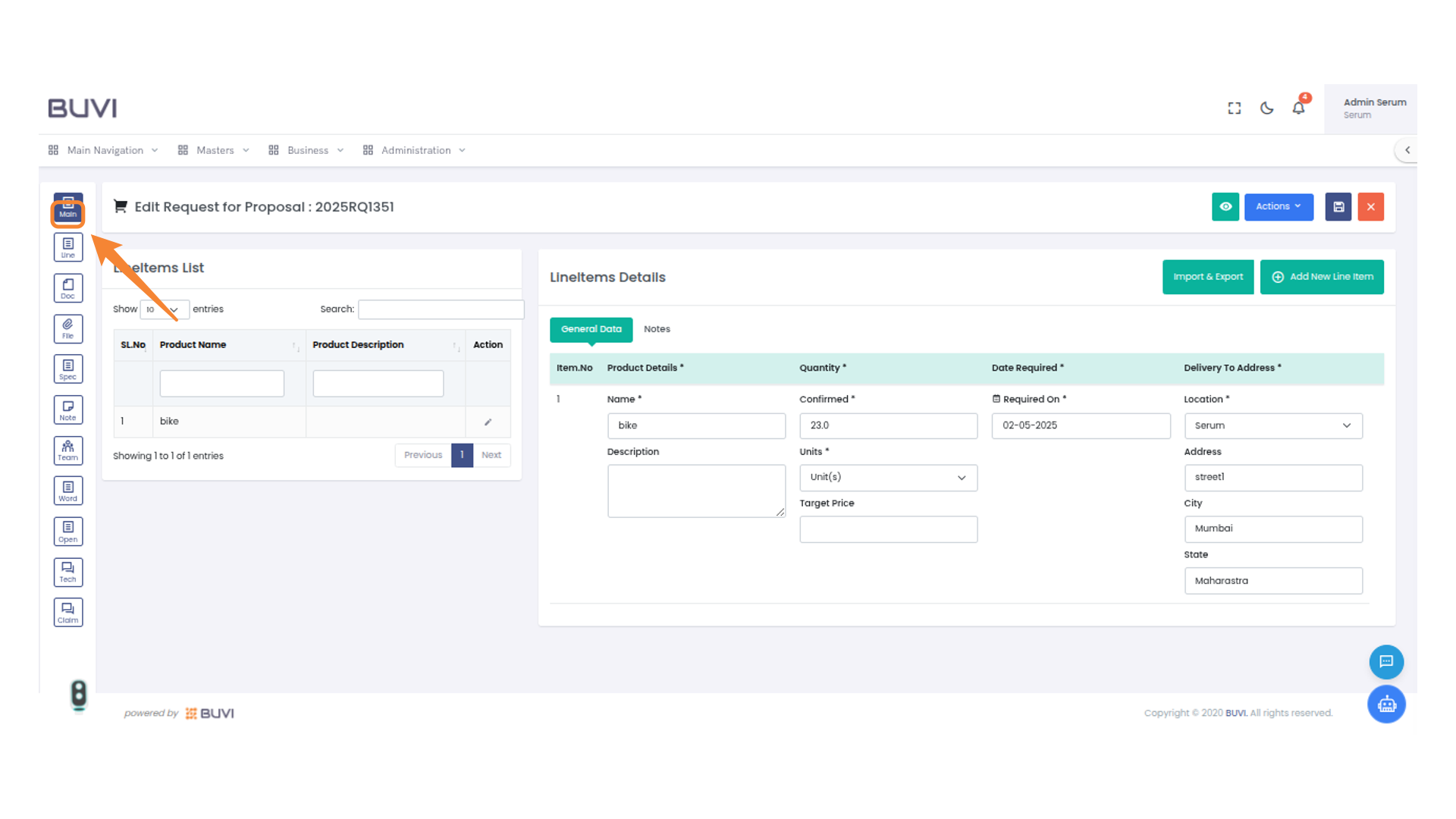The height and width of the screenshot is (819, 1456).
Task: Toggle dark mode moon icon
Action: pyautogui.click(x=1266, y=108)
